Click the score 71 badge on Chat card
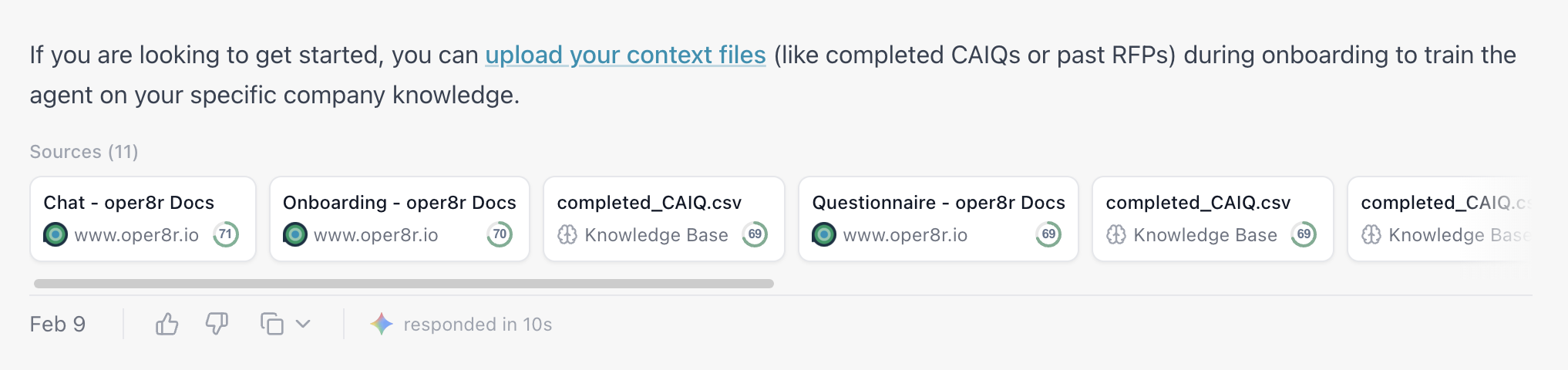The height and width of the screenshot is (370, 1568). (225, 234)
